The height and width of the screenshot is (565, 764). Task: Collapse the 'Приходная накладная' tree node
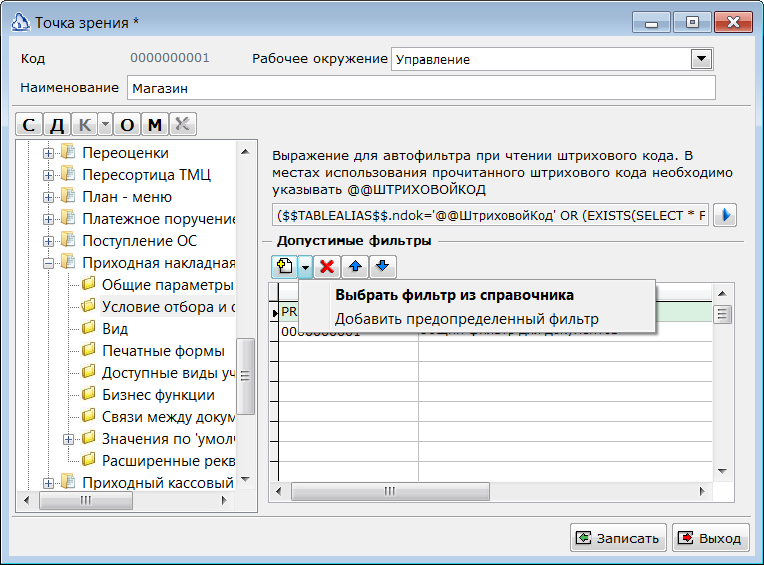click(x=48, y=264)
